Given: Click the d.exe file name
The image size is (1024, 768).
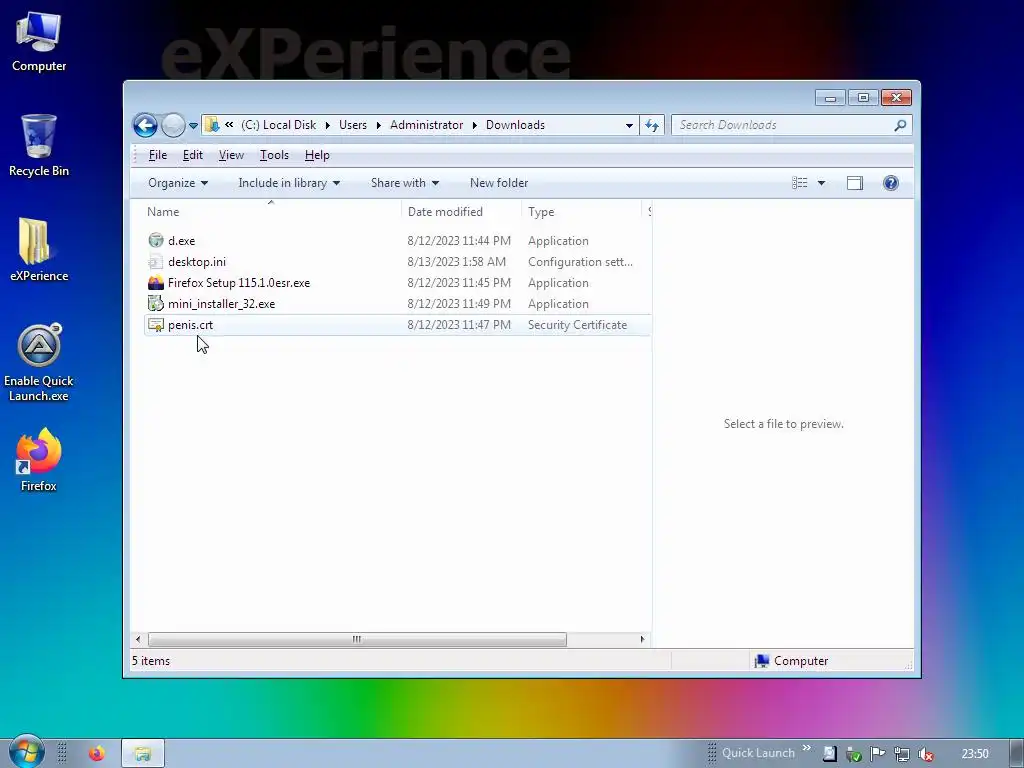Looking at the screenshot, I should pyautogui.click(x=182, y=241).
